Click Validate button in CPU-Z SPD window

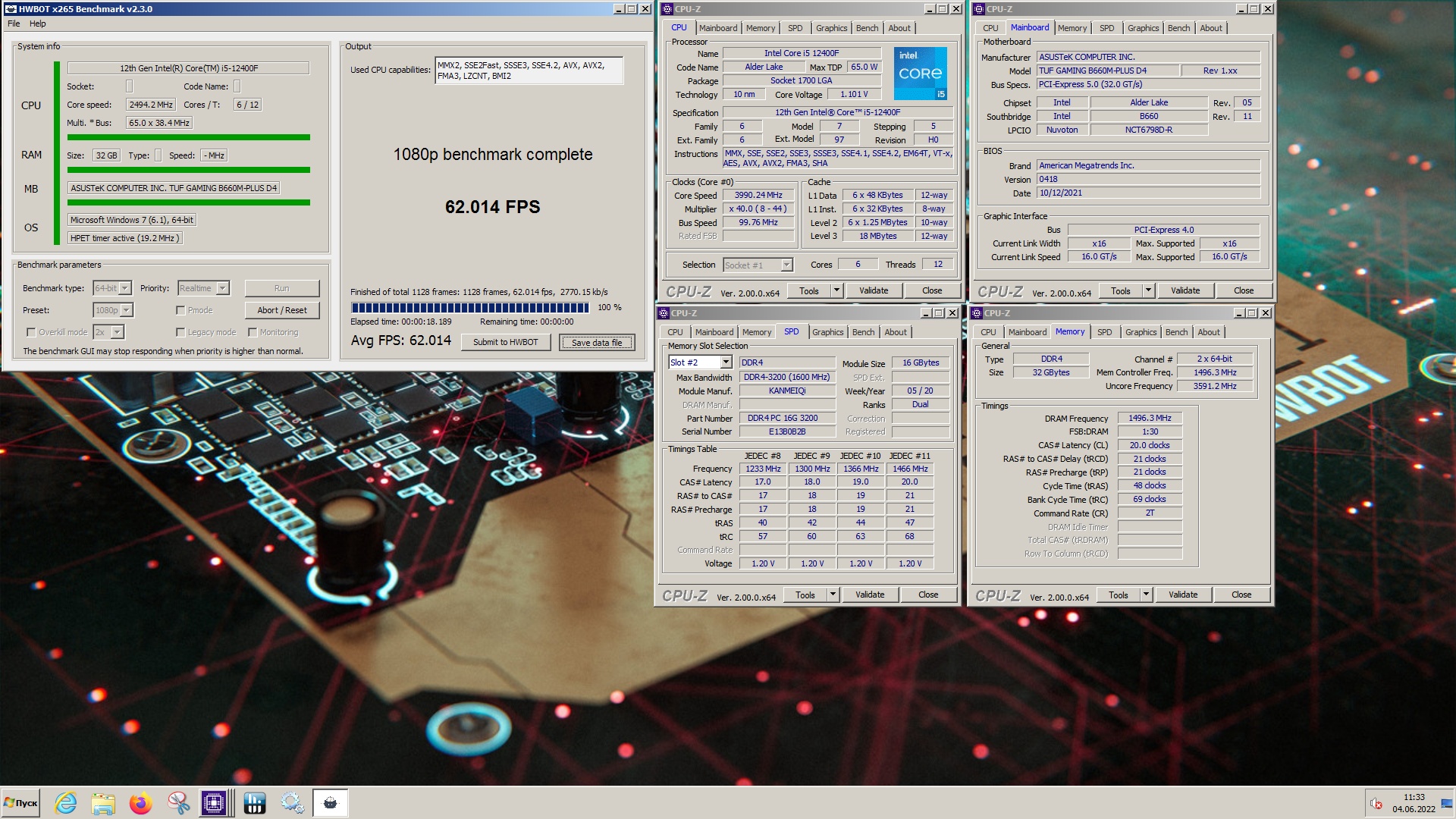tap(870, 595)
